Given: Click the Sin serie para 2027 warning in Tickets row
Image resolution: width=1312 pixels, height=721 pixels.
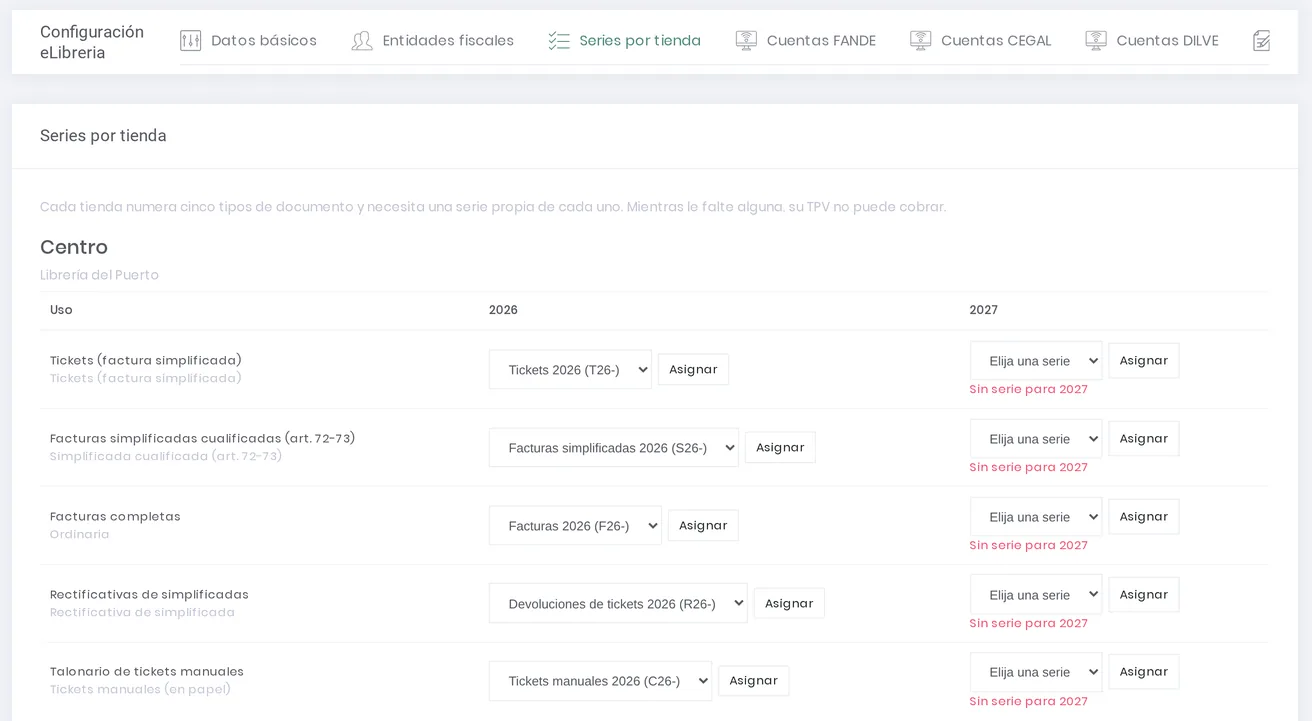Looking at the screenshot, I should pos(1029,389).
